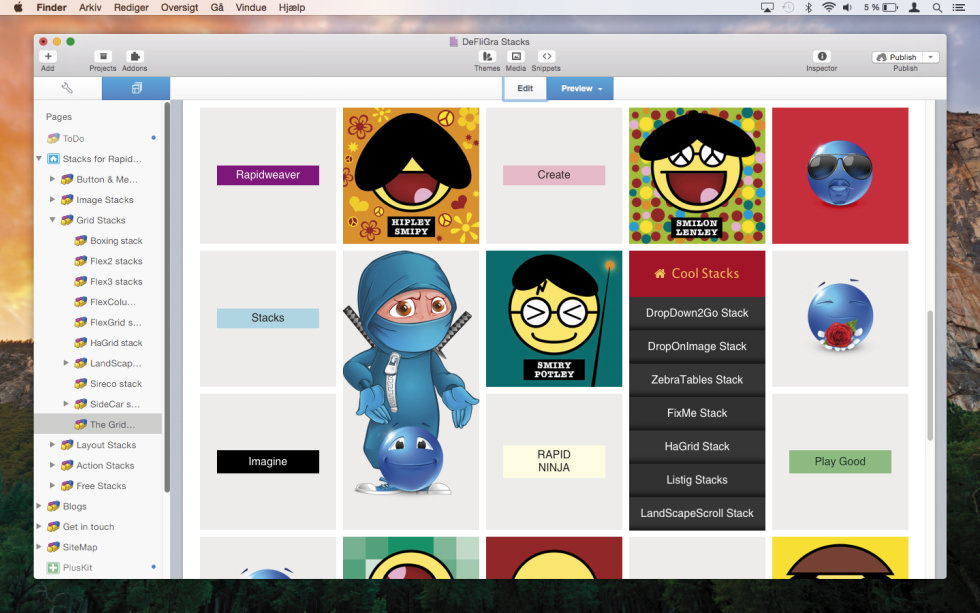Switch to Preview mode

point(581,88)
